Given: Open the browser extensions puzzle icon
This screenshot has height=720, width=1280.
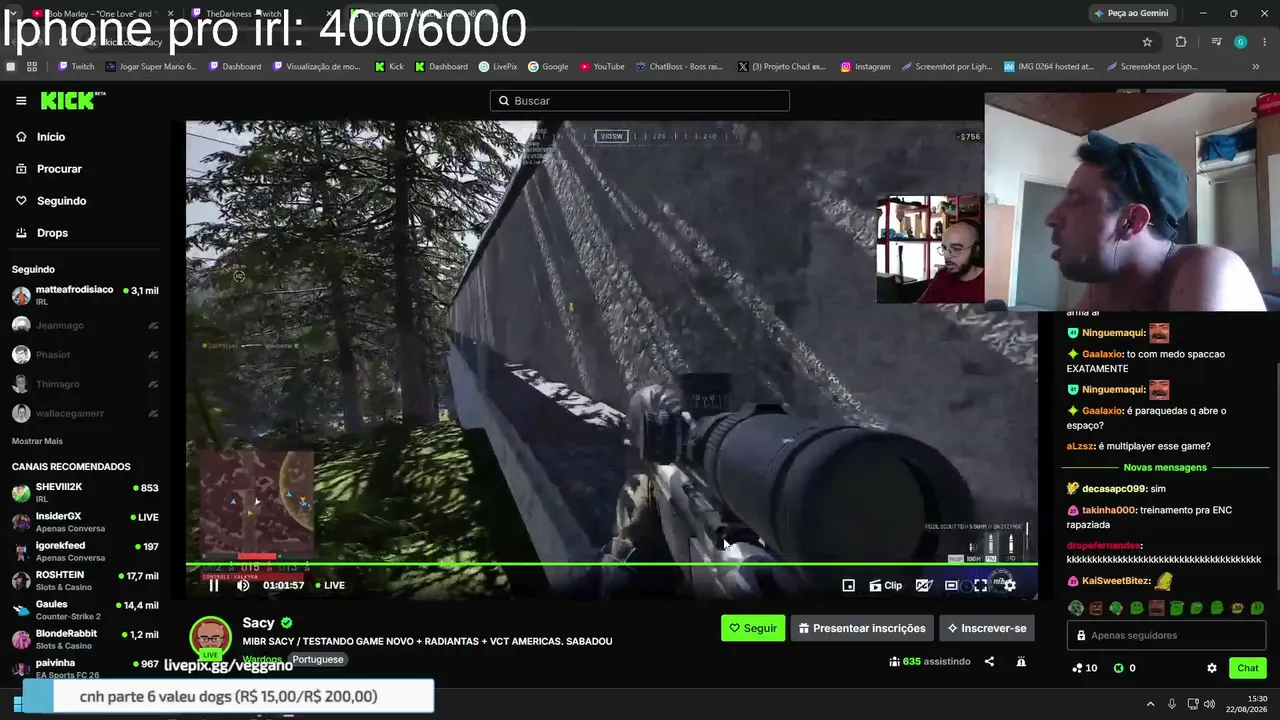Looking at the screenshot, I should pyautogui.click(x=1181, y=42).
